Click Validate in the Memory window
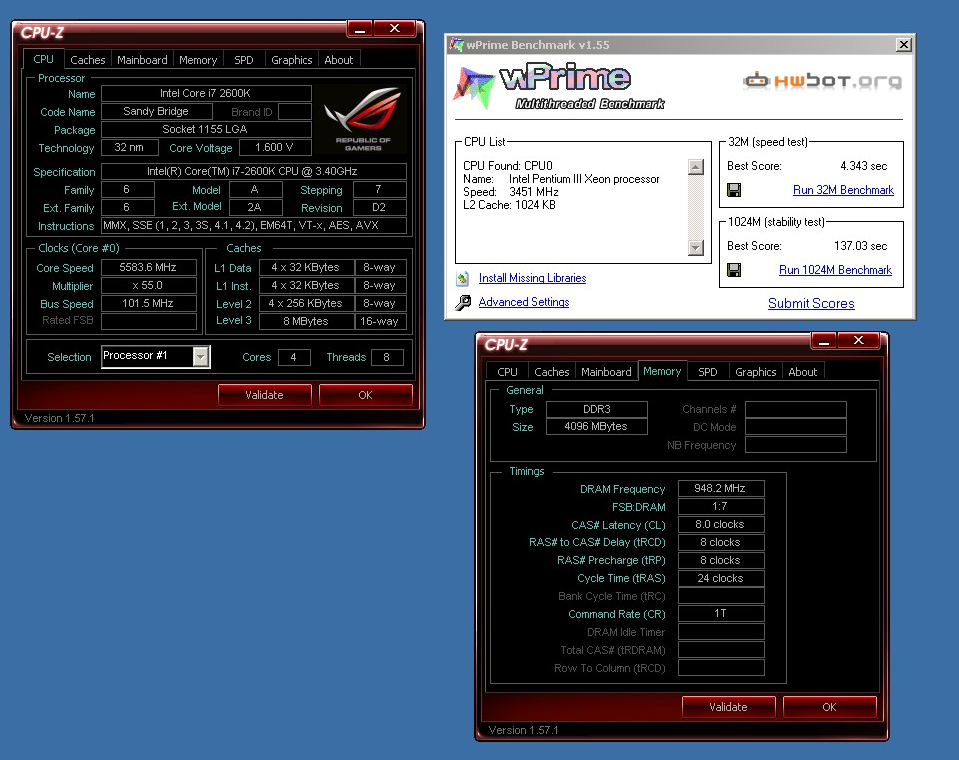Screen dimensions: 959x760 click(728, 707)
